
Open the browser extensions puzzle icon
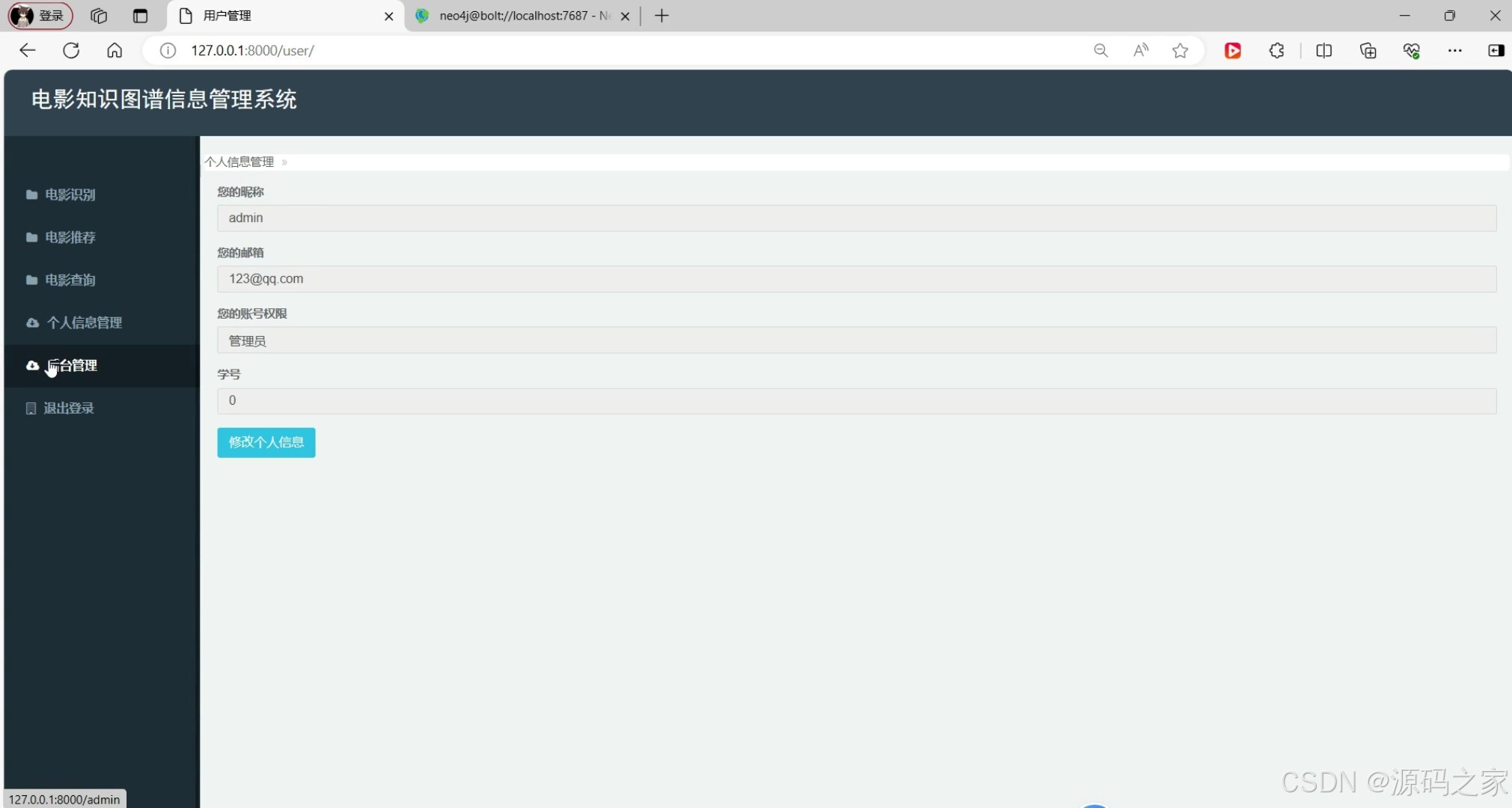click(1277, 50)
